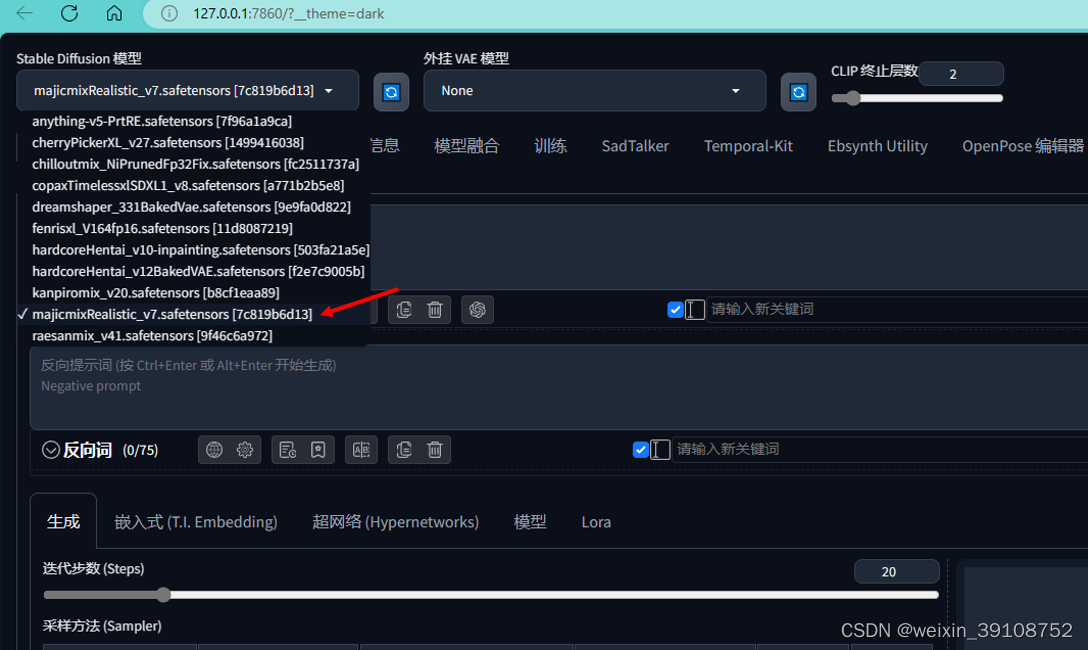Click the negative 请输入新关键词 input
The image size is (1088, 650).
pyautogui.click(x=880, y=450)
